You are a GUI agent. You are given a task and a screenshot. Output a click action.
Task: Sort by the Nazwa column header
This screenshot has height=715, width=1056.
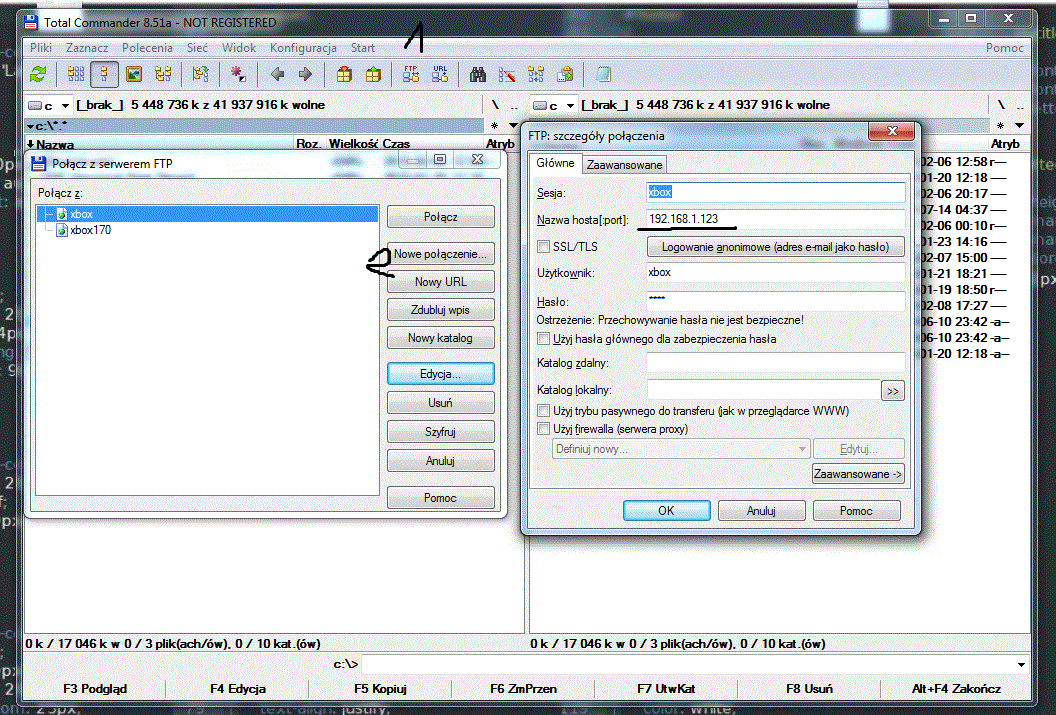click(x=160, y=143)
